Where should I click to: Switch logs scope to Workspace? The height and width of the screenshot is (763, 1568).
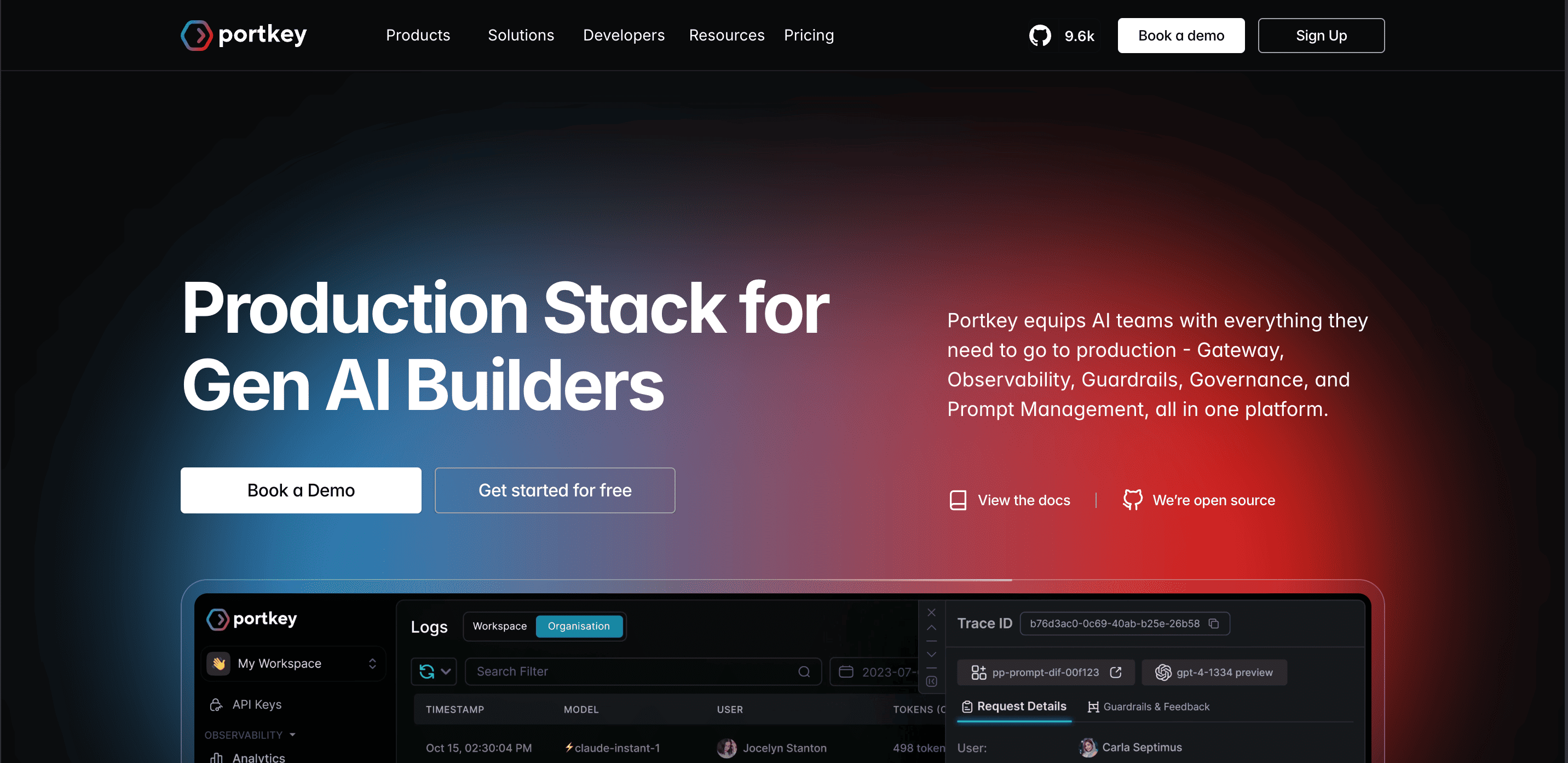499,626
